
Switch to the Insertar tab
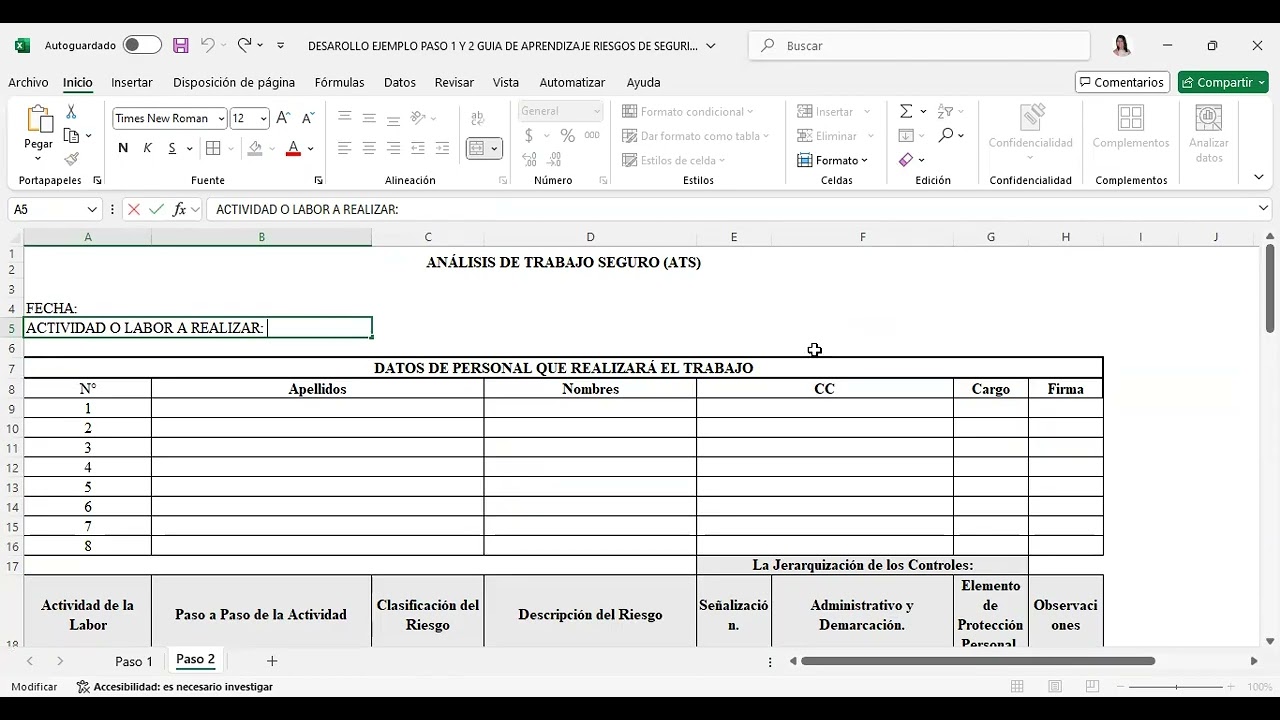(x=132, y=82)
